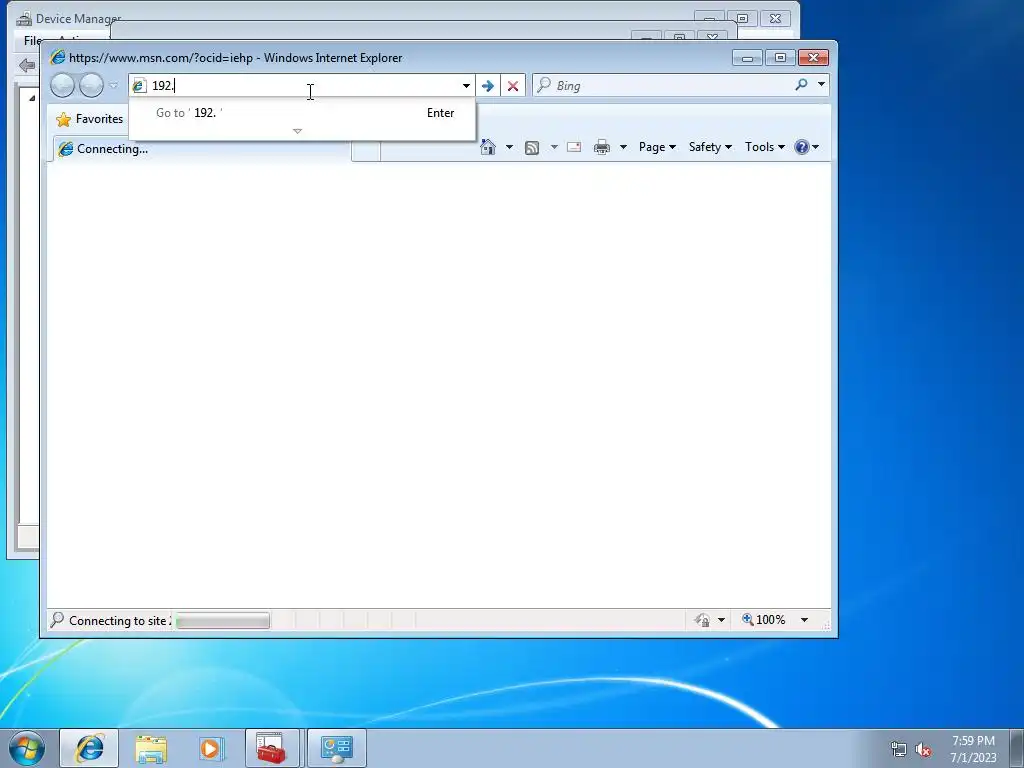Open the Help dropdown arrow
This screenshot has width=1024, height=768.
[816, 147]
